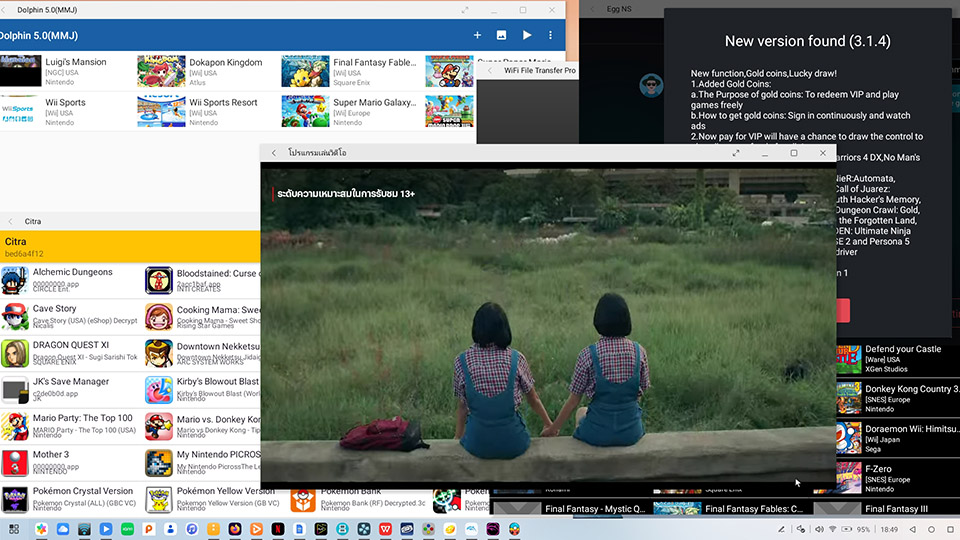Open WPS Office from the taskbar
Viewport: 960px width, 540px height.
[x=385, y=529]
